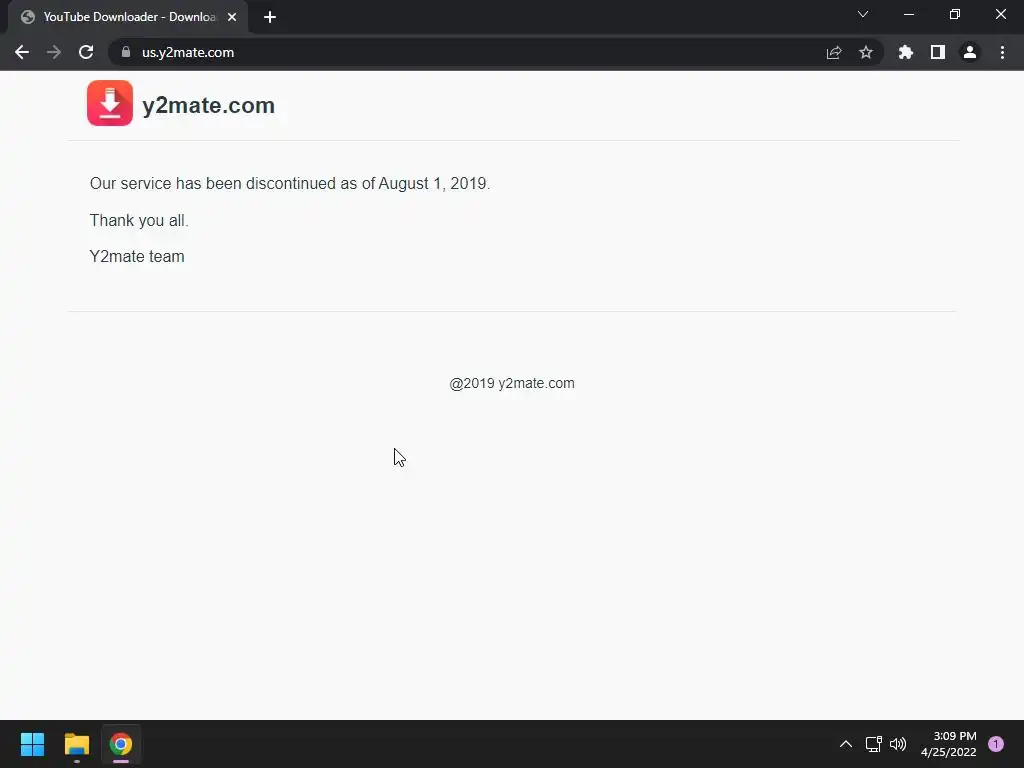
Task: Go back to the previous page
Action: (x=22, y=52)
